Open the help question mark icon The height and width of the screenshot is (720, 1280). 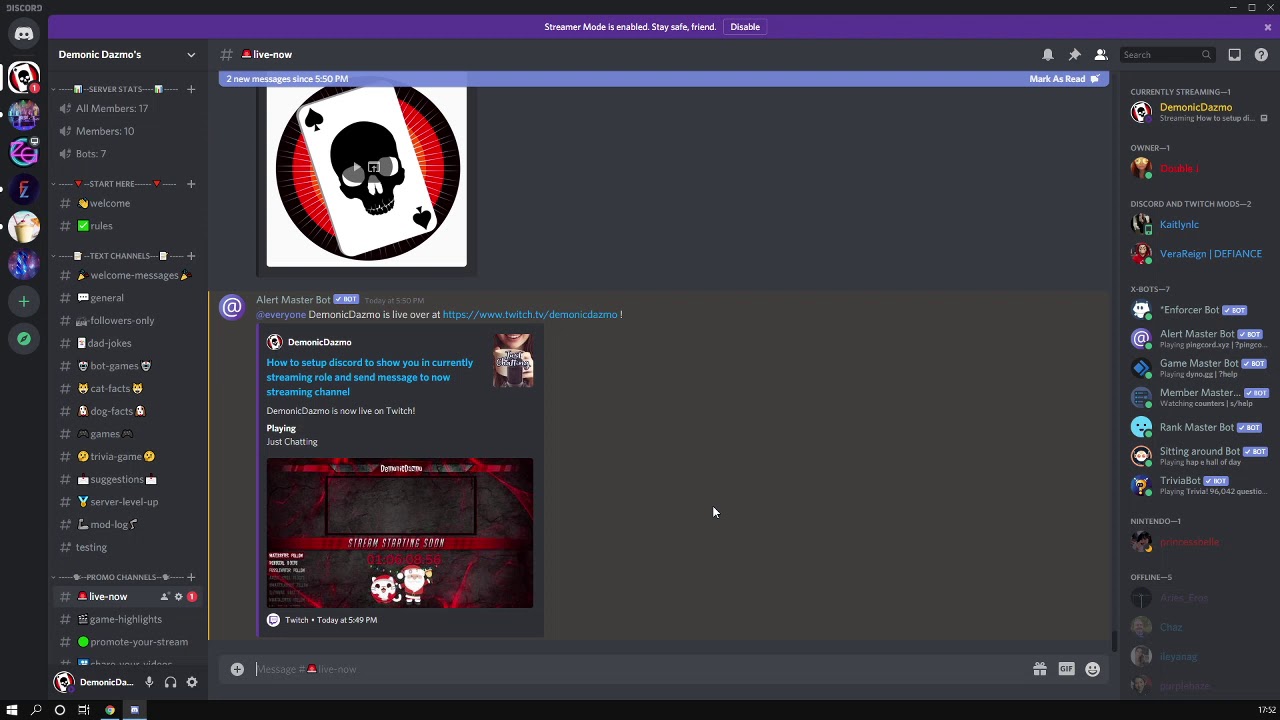(1262, 55)
